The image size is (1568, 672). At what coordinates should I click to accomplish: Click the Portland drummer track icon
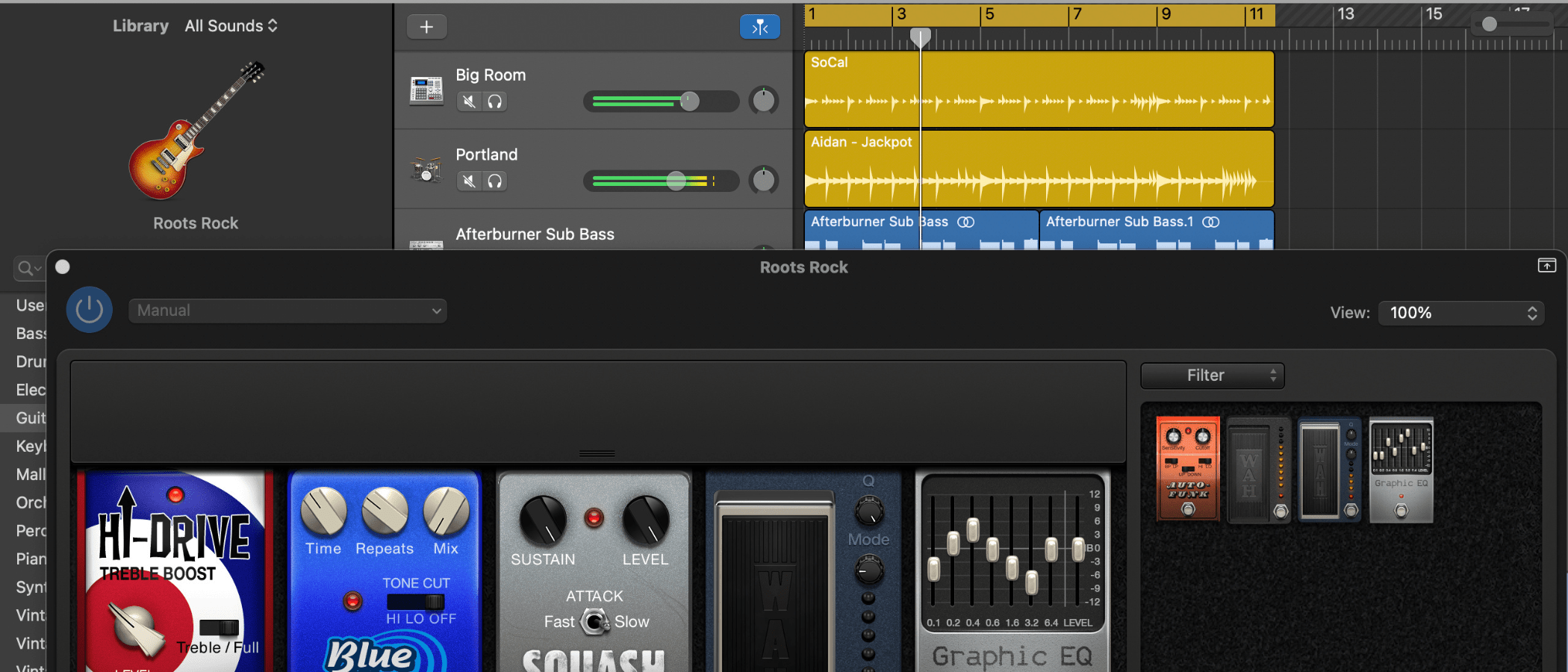(x=426, y=169)
